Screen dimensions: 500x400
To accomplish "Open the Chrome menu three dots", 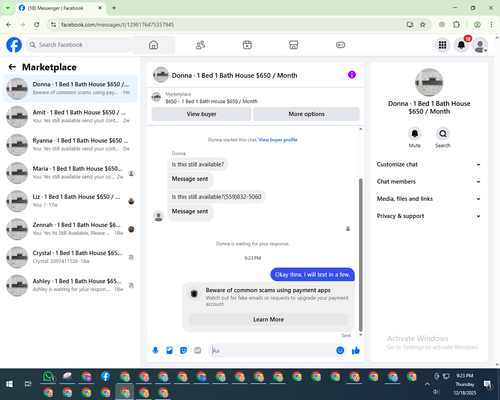I will tap(491, 24).
